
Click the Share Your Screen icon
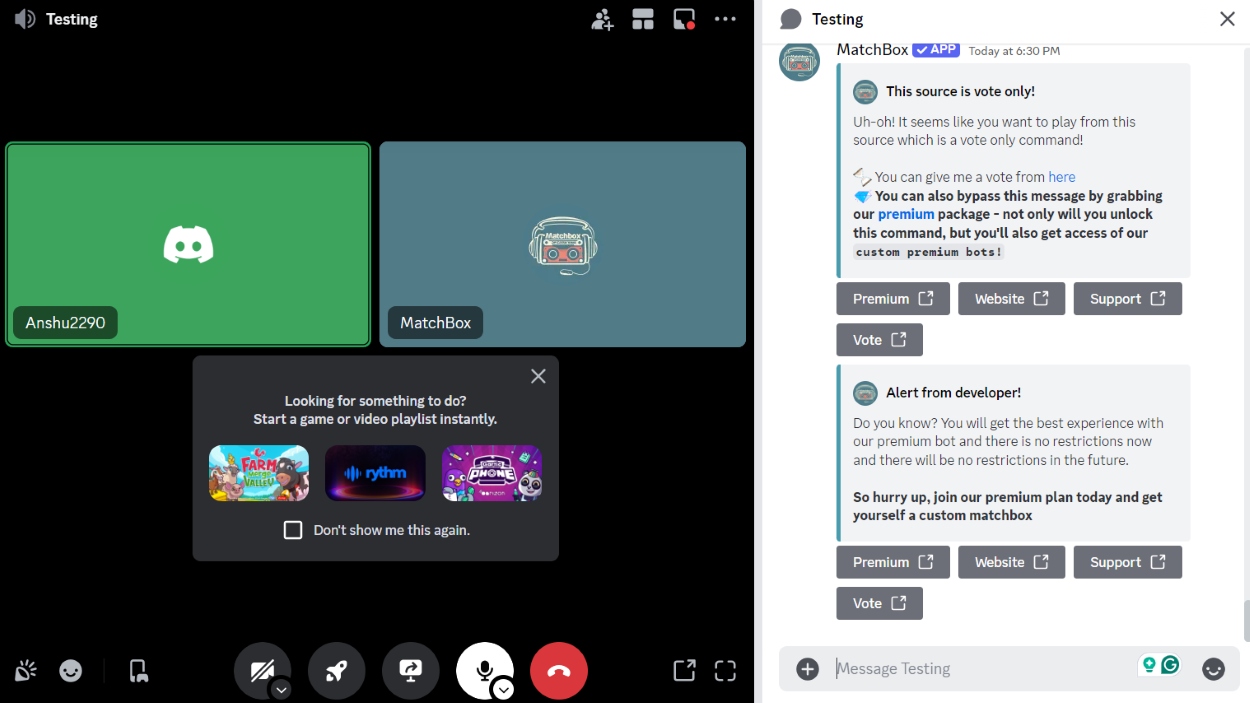tap(410, 670)
